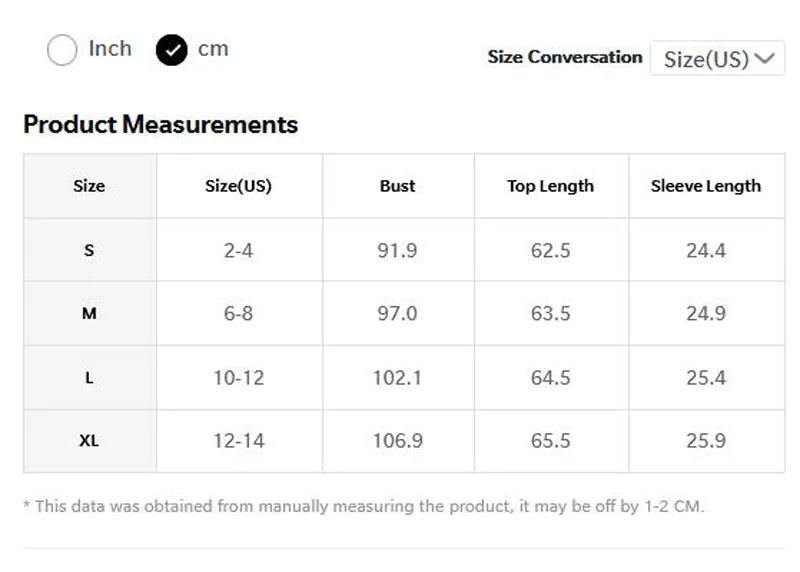The width and height of the screenshot is (800, 572).
Task: Click the Size column header
Action: click(x=89, y=186)
